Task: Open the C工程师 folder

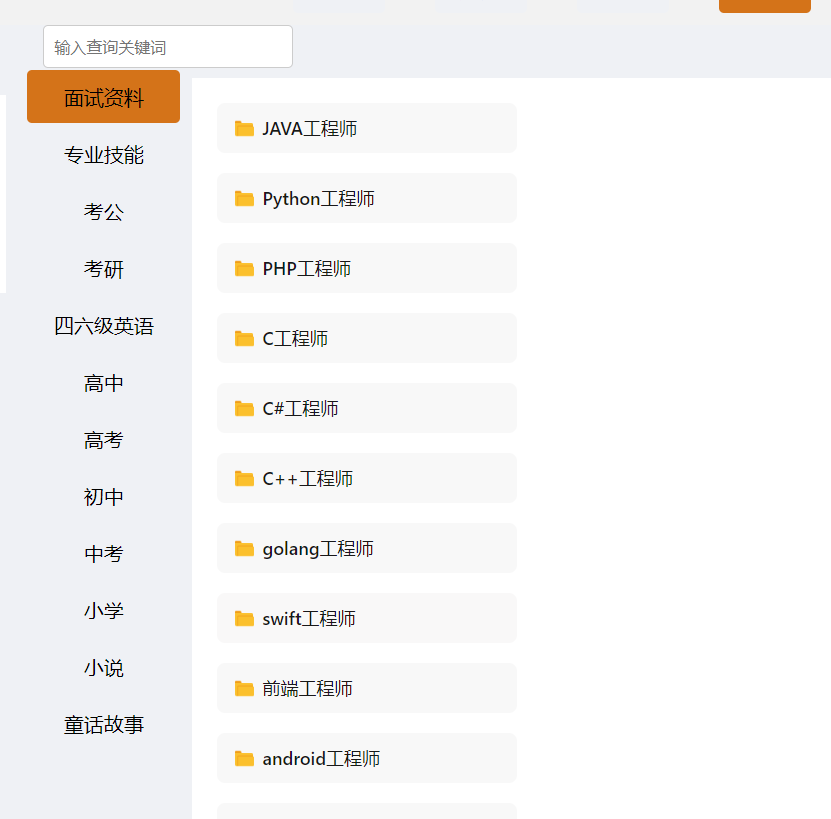Action: tap(366, 338)
